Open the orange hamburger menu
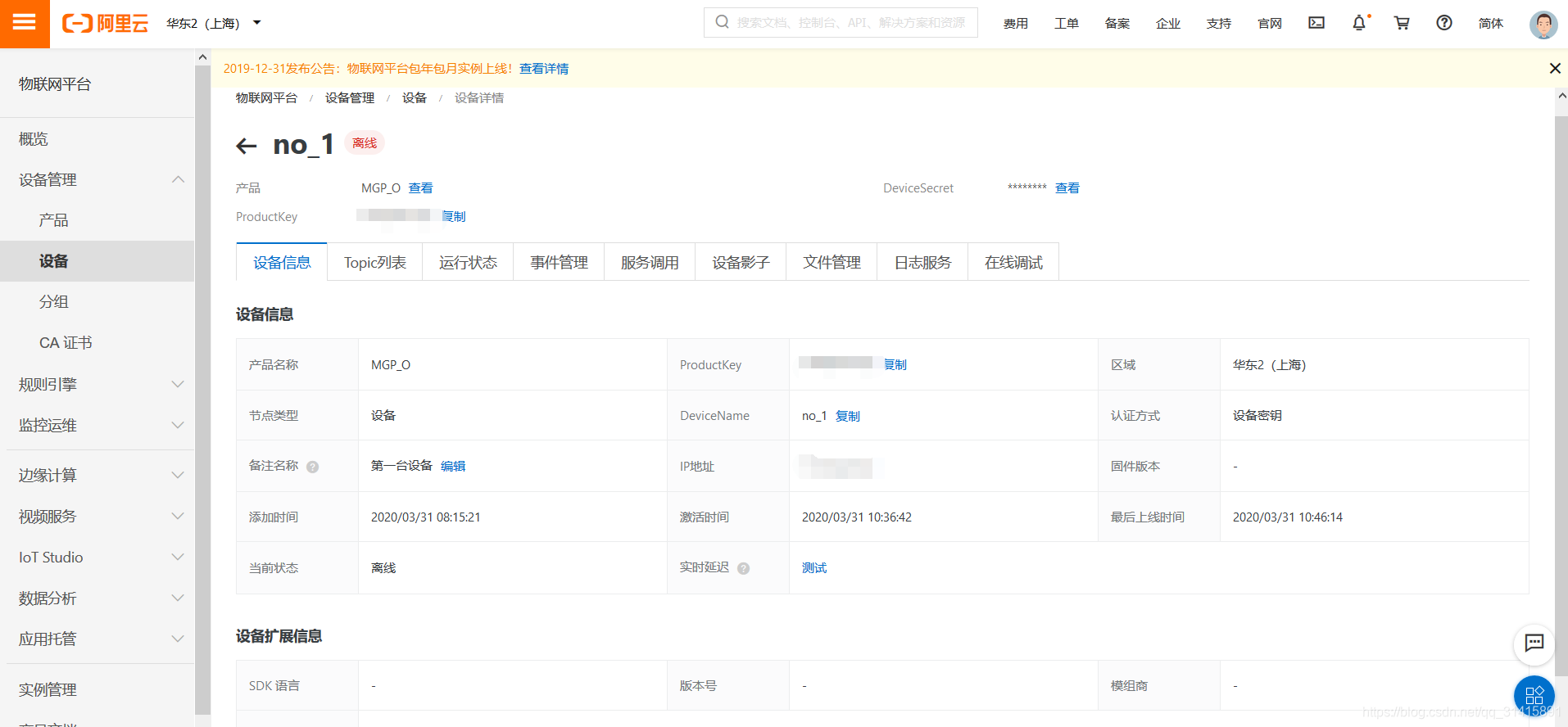 [25, 24]
